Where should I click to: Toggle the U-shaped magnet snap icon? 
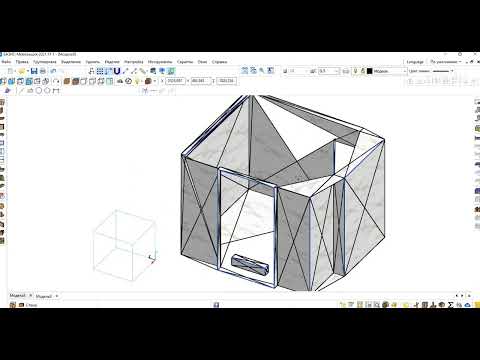(x=117, y=71)
